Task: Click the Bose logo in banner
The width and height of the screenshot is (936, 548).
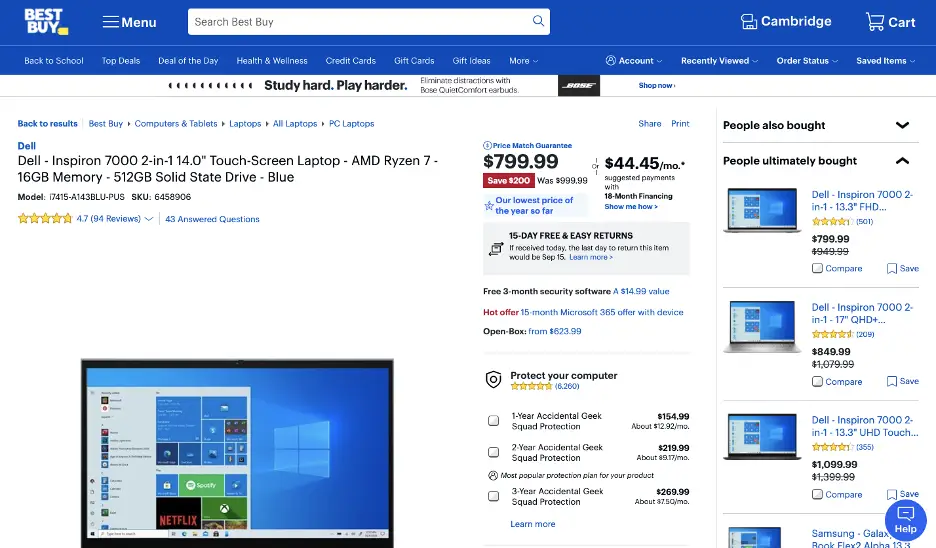Action: click(578, 85)
